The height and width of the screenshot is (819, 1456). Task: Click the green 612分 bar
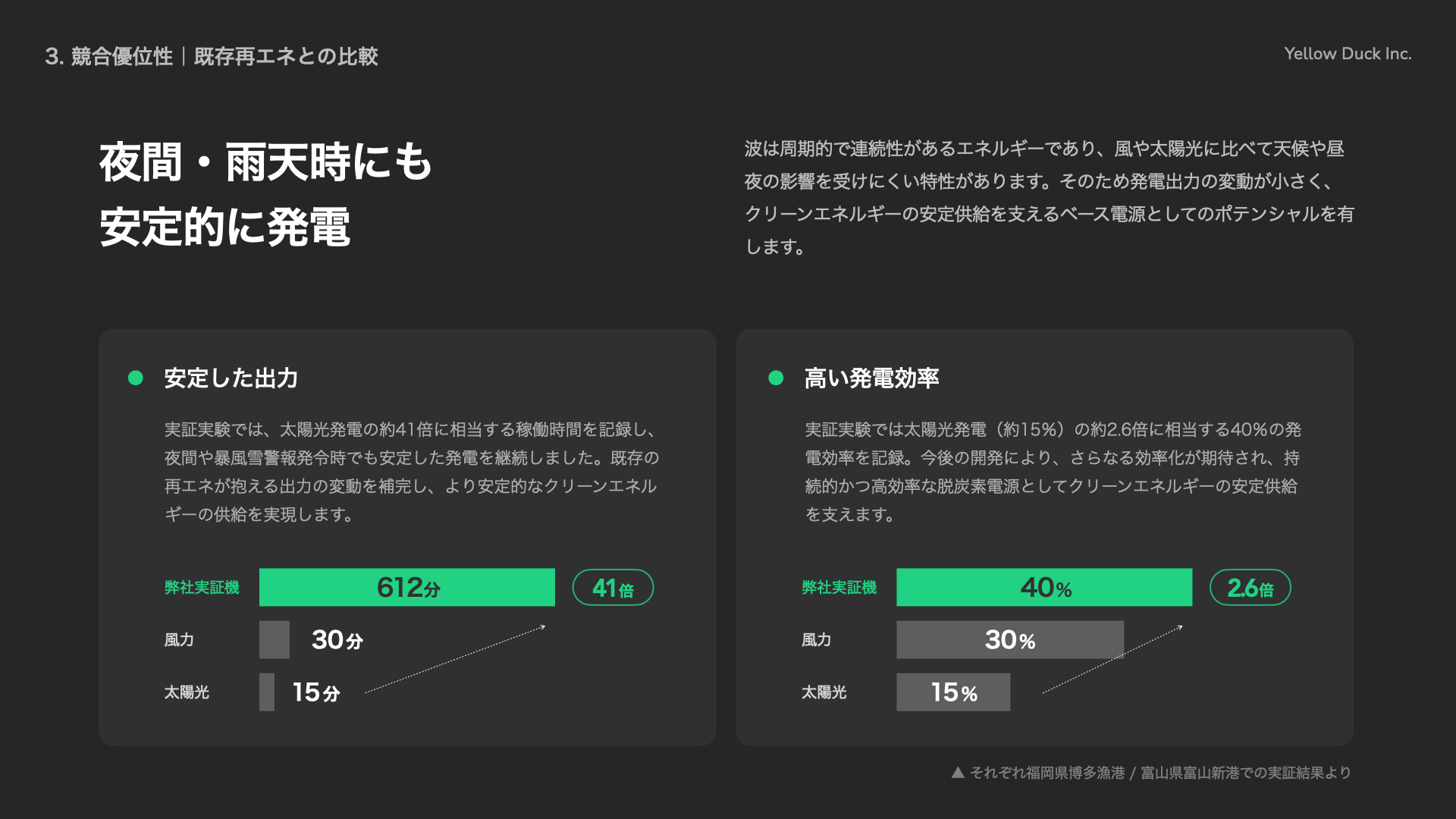pos(407,588)
